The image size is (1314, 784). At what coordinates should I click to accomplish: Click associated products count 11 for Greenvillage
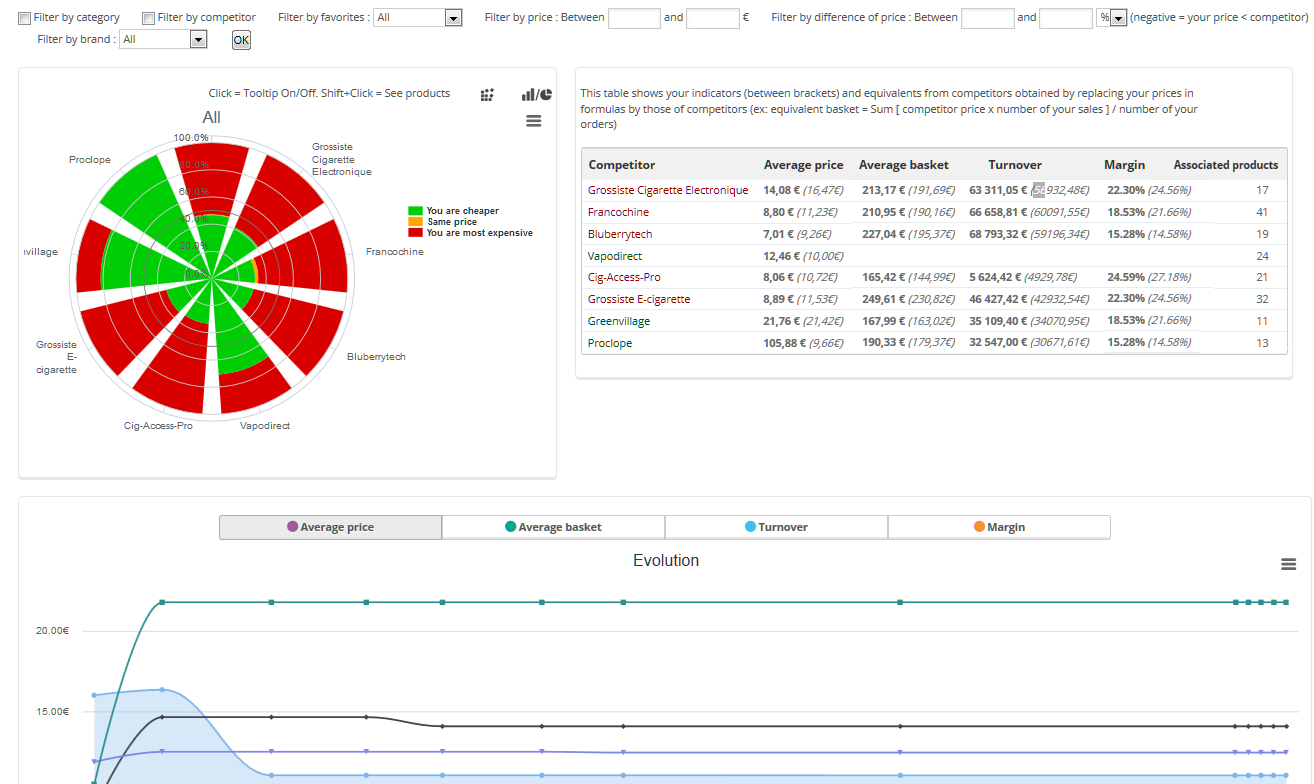pyautogui.click(x=1262, y=321)
